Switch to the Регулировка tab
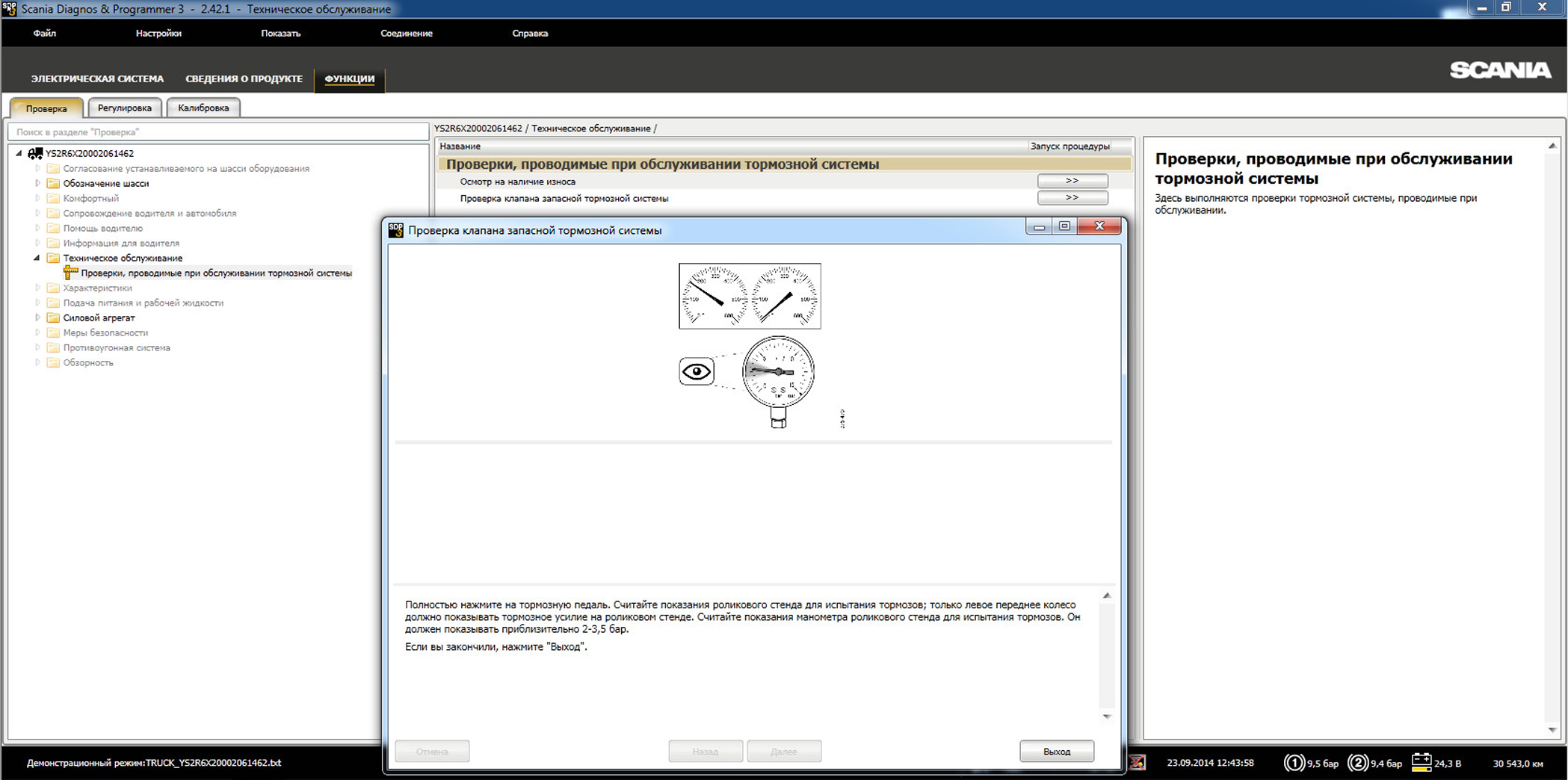 tap(124, 108)
